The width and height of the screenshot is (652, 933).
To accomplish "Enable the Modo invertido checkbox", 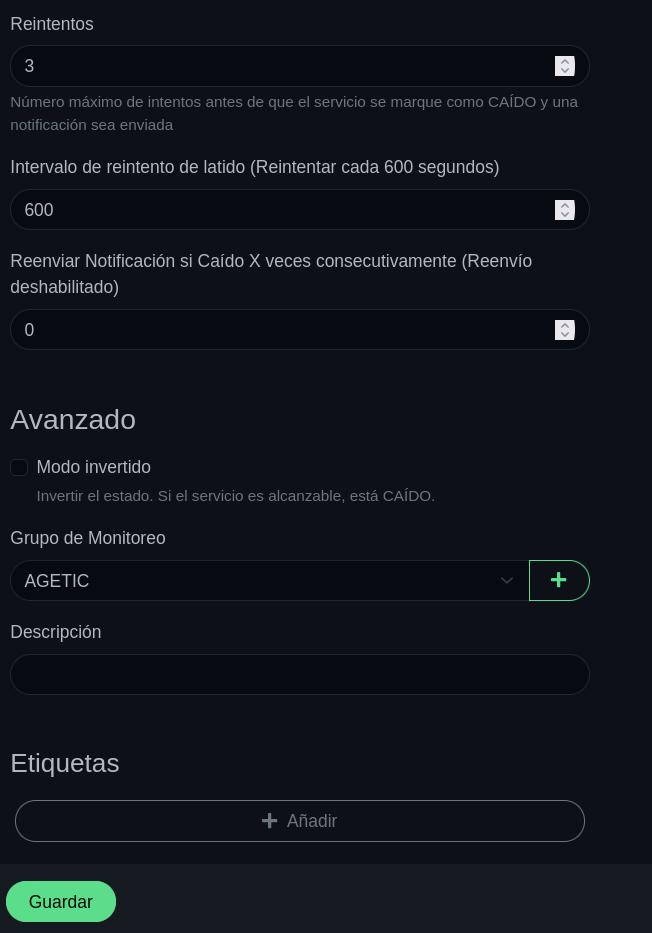I will tap(19, 467).
